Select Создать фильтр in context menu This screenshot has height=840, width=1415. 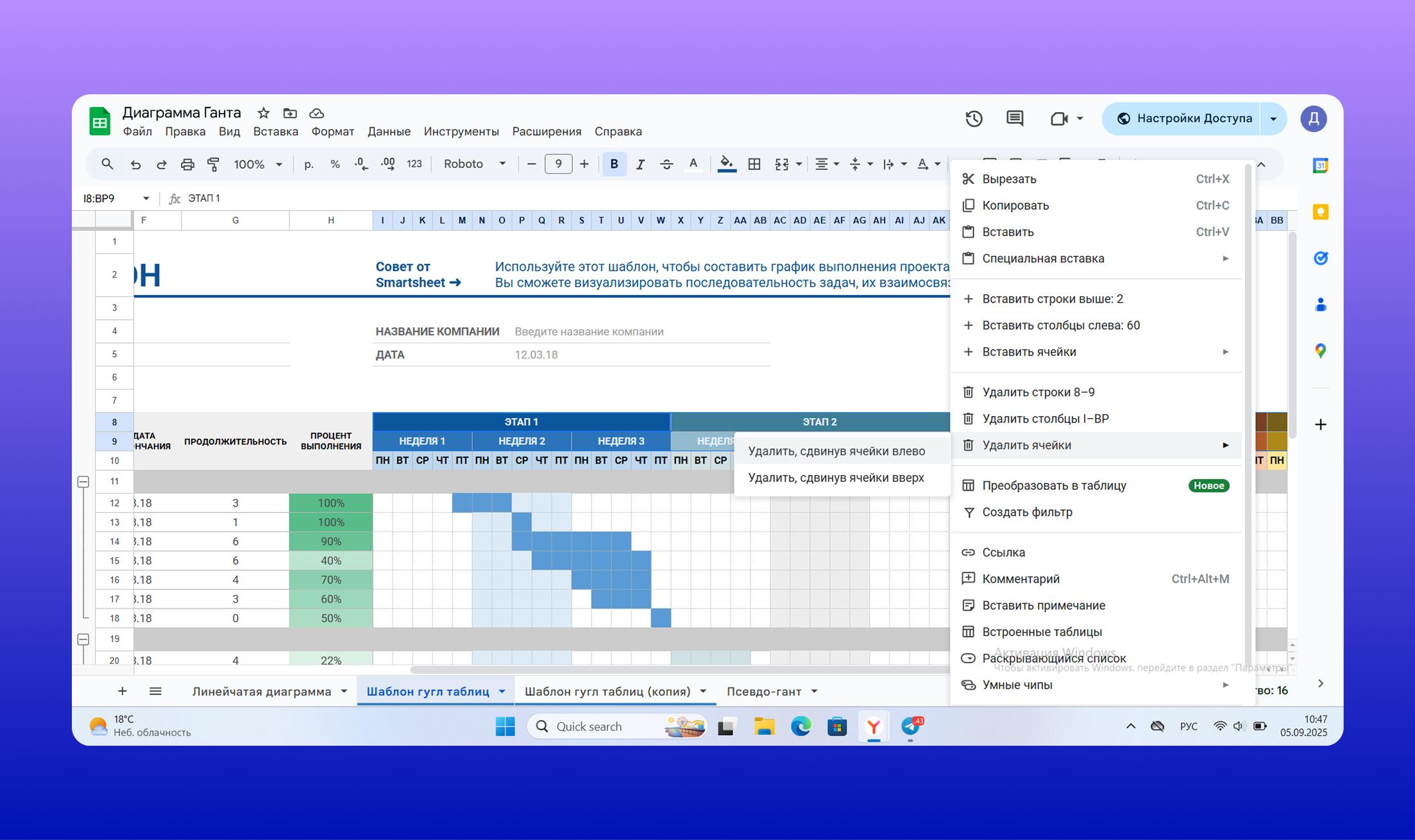click(x=1027, y=512)
